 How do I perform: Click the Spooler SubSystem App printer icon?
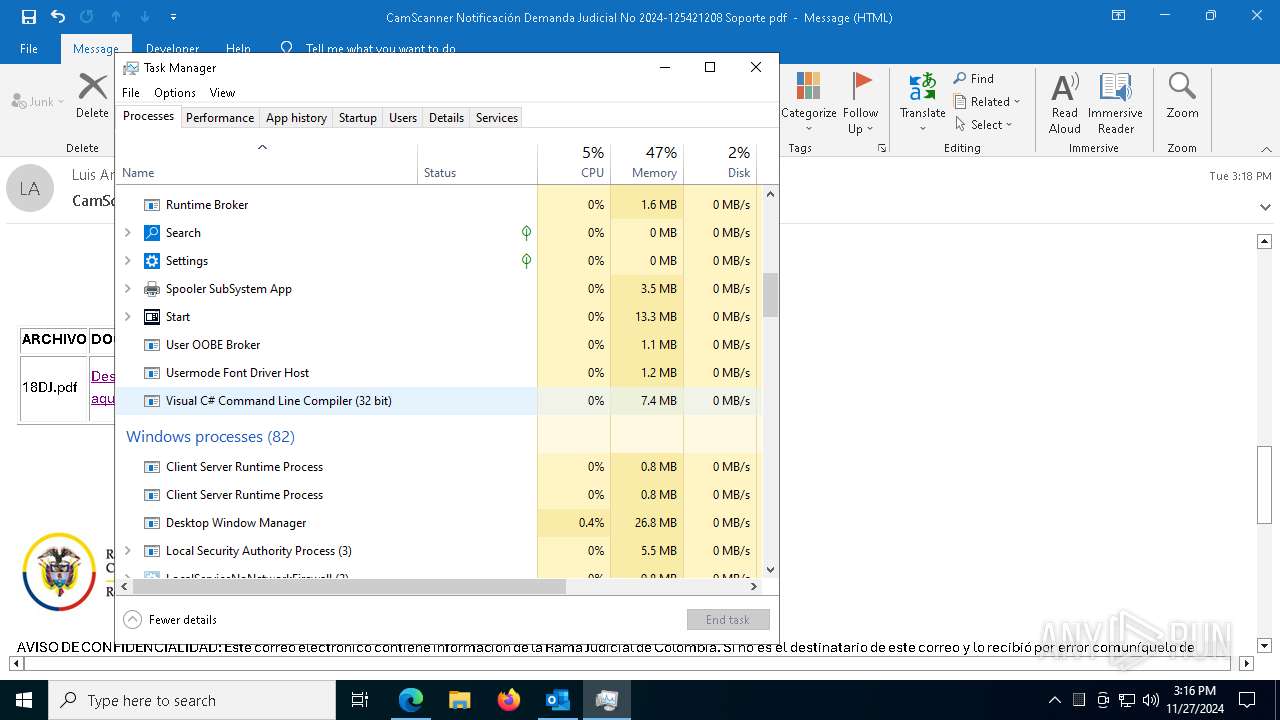[x=152, y=289]
